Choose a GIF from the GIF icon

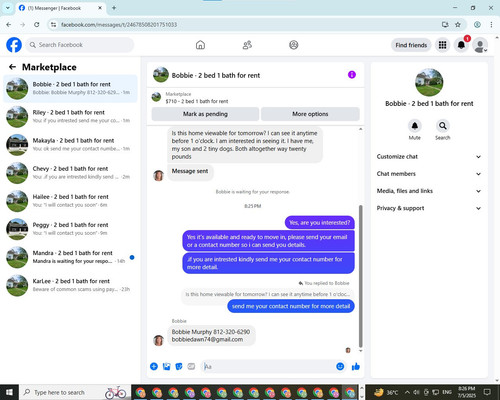pyautogui.click(x=191, y=366)
